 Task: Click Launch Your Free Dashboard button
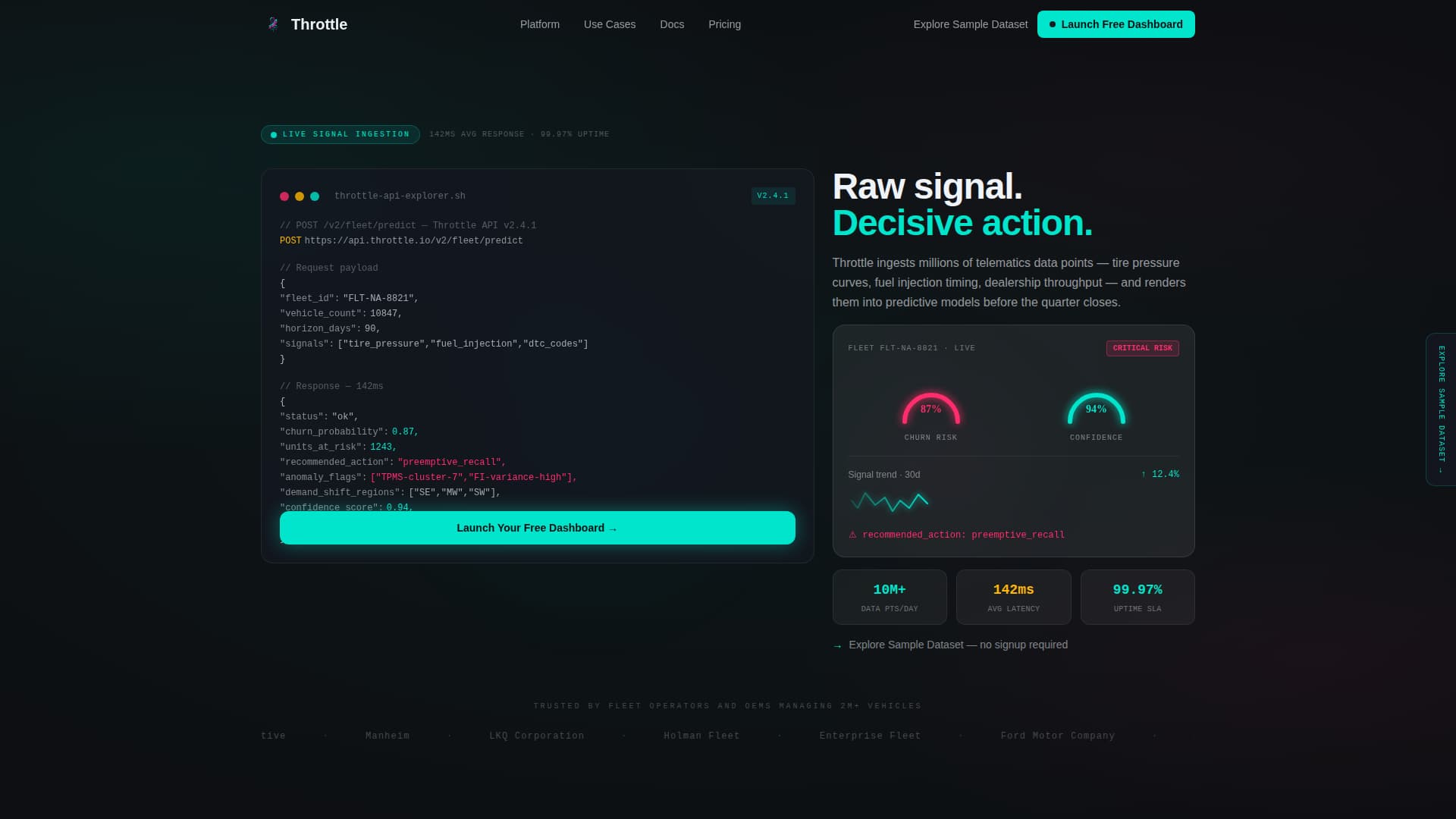(538, 528)
